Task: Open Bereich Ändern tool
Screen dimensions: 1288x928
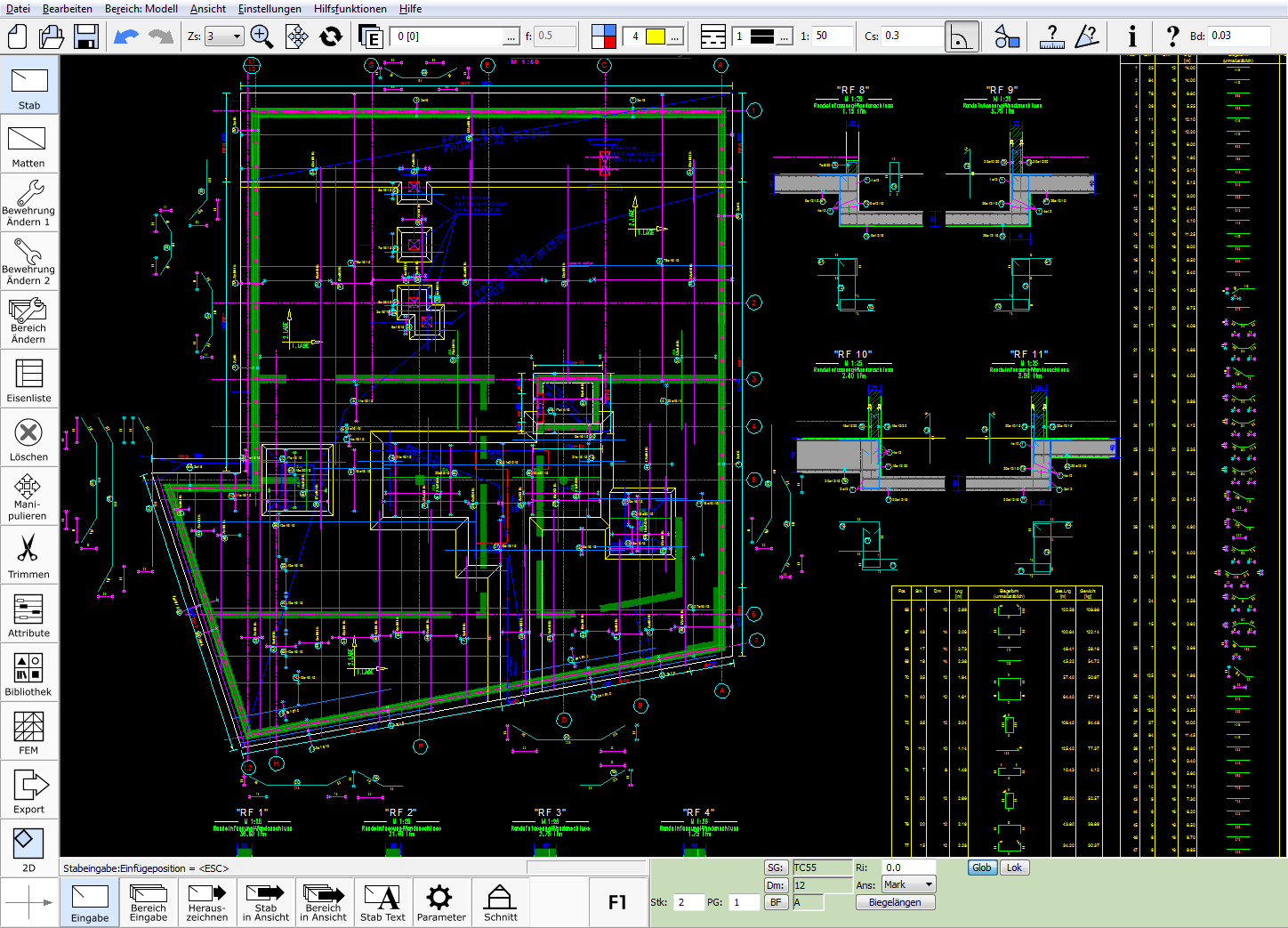Action: (x=29, y=320)
